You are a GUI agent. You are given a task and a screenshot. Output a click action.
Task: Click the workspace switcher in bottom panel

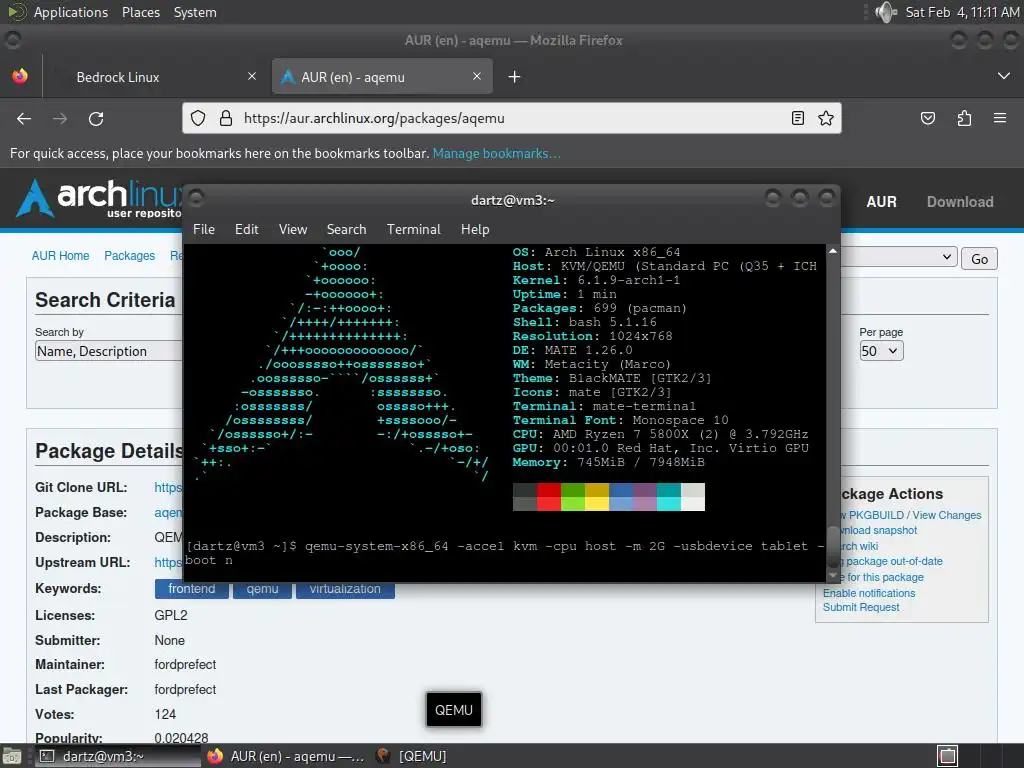pos(947,756)
